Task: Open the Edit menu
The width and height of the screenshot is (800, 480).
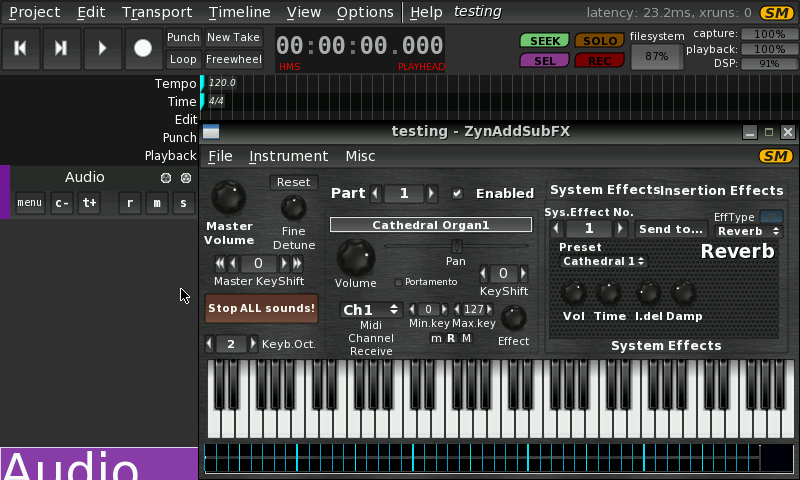Action: pos(91,12)
